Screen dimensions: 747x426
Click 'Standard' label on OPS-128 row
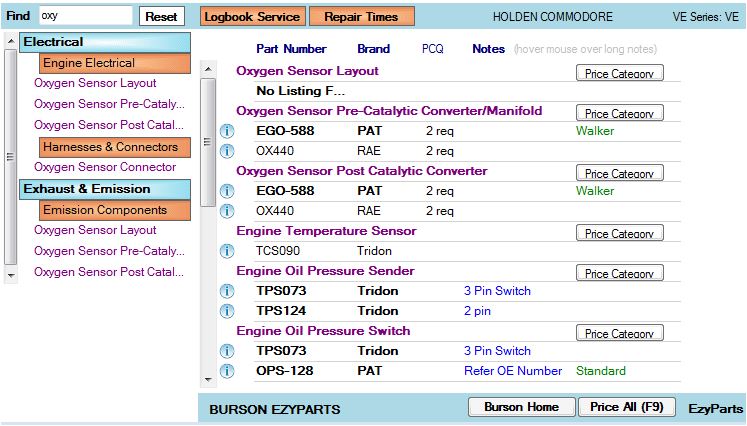(x=601, y=371)
